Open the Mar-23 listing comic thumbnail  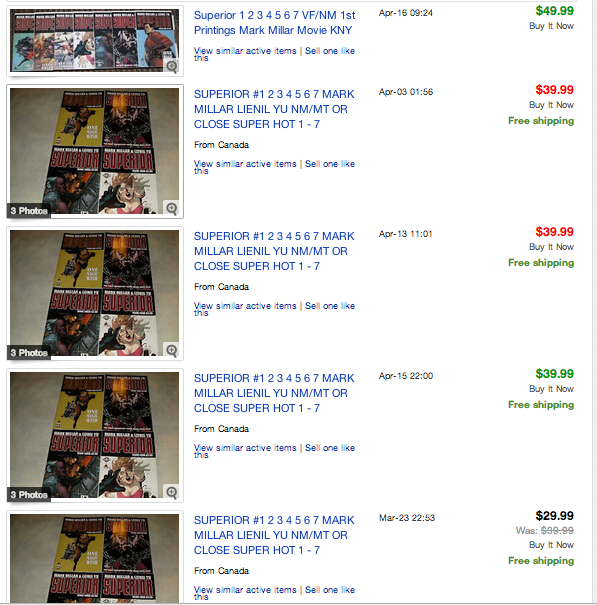pos(95,558)
